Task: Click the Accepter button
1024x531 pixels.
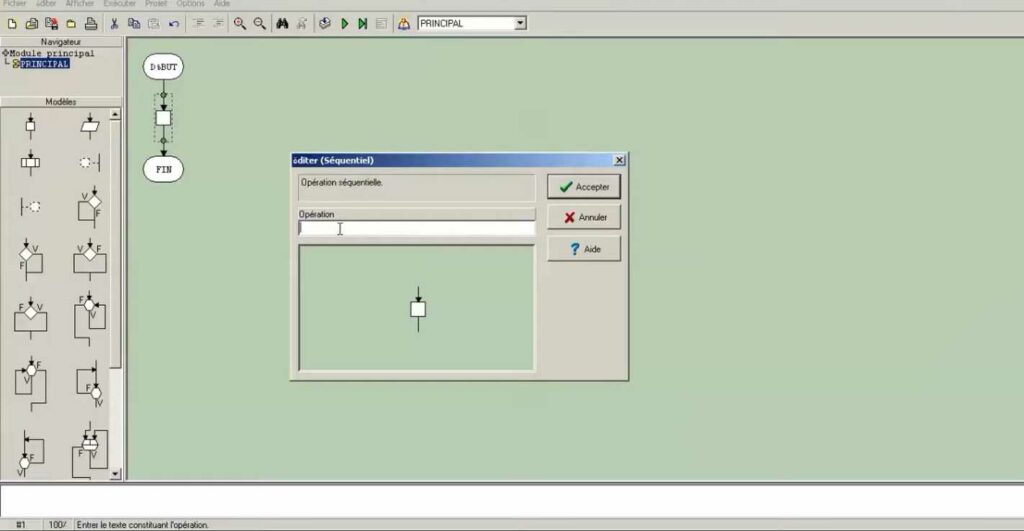Action: [584, 187]
